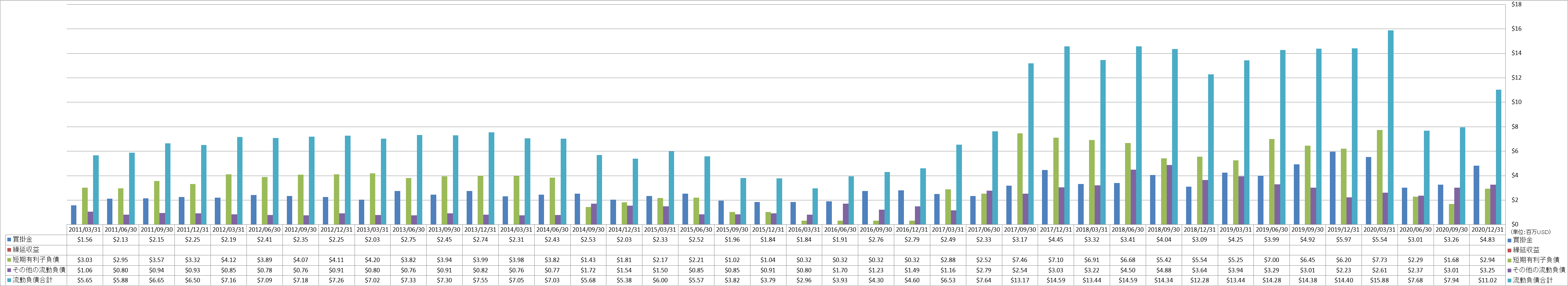Select the 2020/12/31 date column header

click(1488, 230)
